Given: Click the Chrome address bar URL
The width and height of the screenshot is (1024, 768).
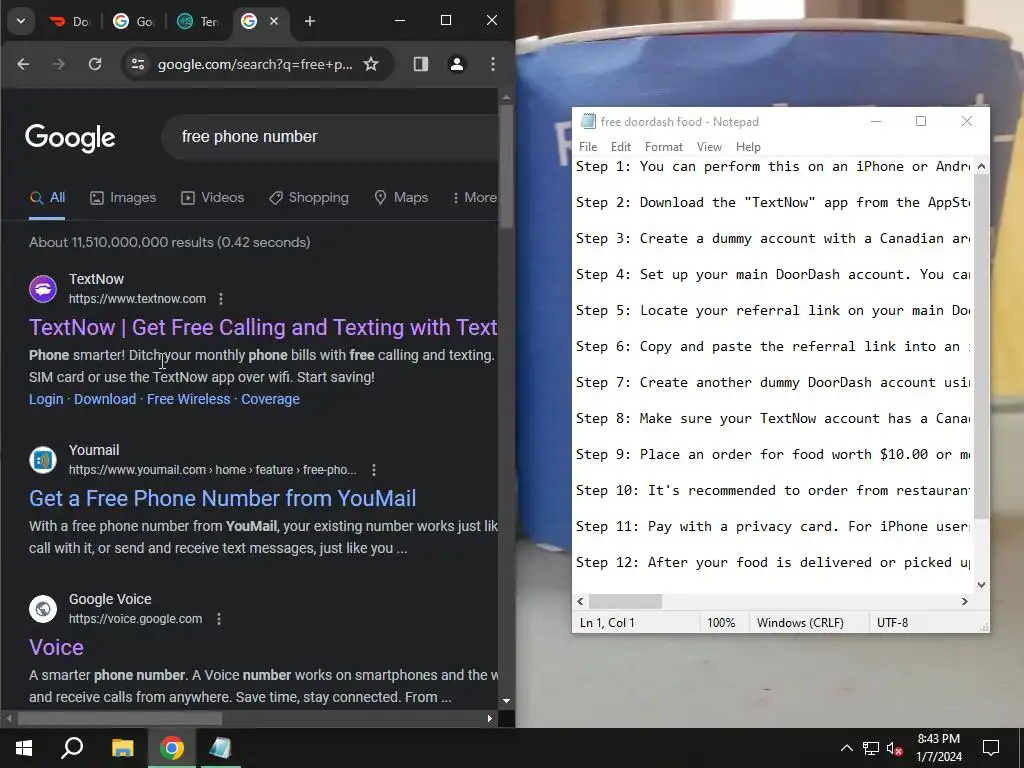Looking at the screenshot, I should tap(255, 64).
